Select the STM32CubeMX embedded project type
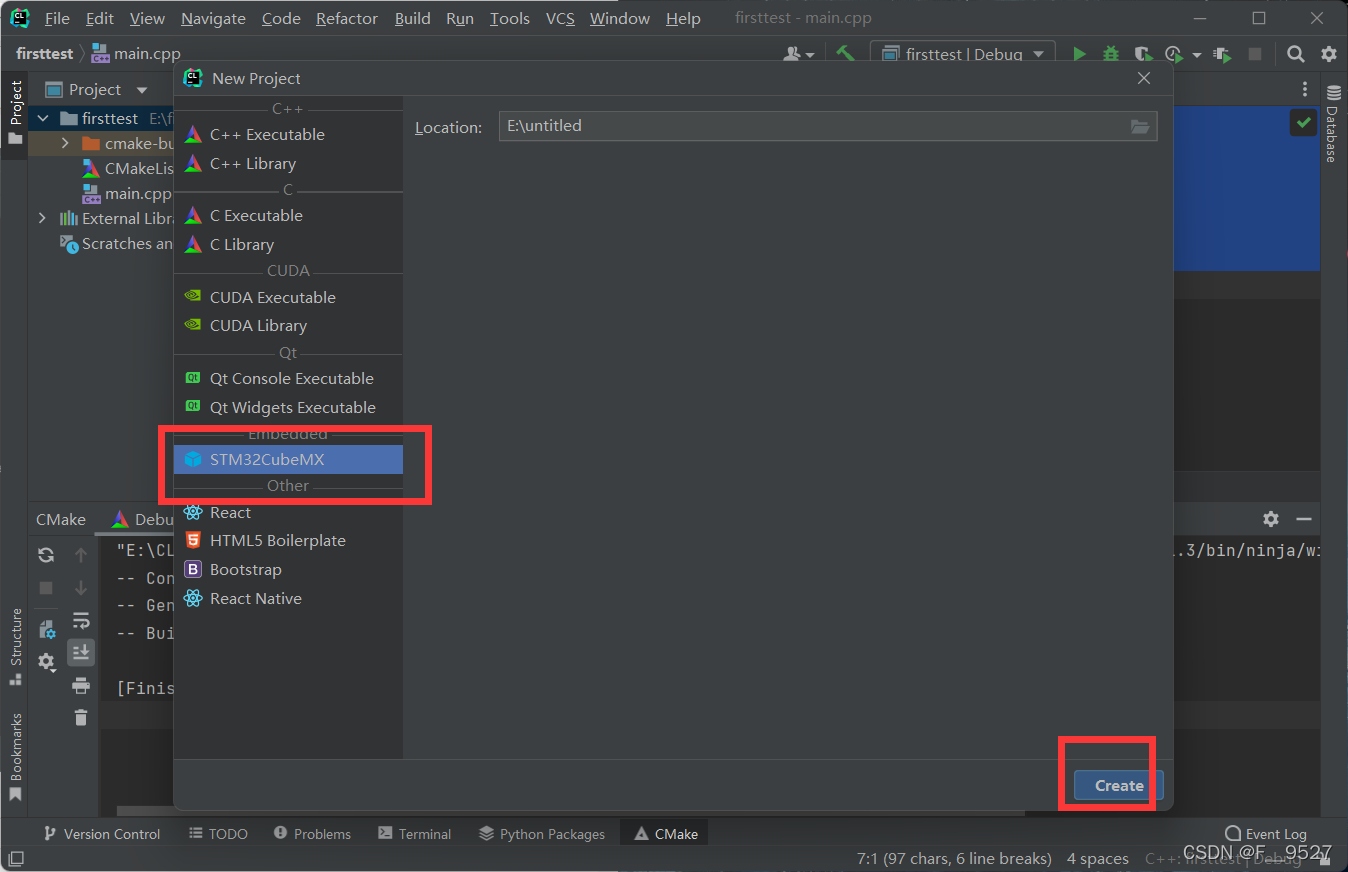This screenshot has width=1348, height=872. 288,460
